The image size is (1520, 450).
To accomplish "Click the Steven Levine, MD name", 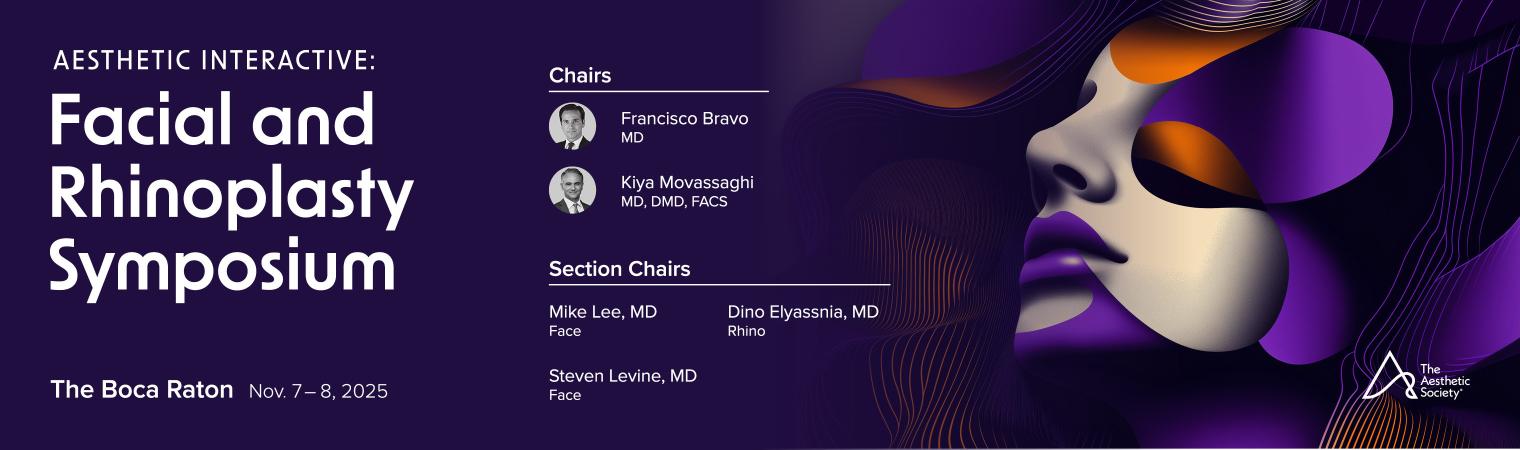I will click(x=623, y=376).
